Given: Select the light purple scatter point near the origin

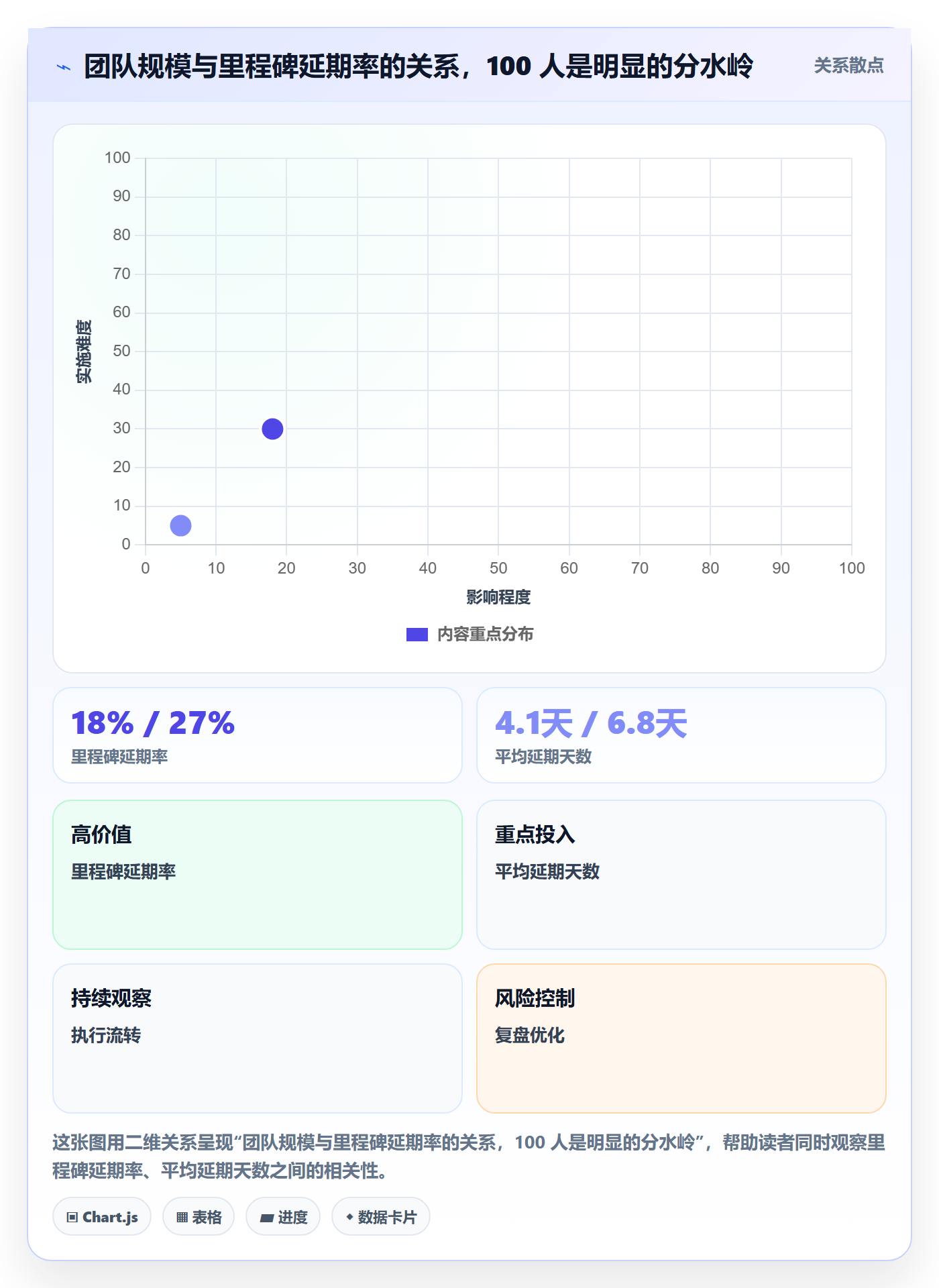Looking at the screenshot, I should coord(180,525).
